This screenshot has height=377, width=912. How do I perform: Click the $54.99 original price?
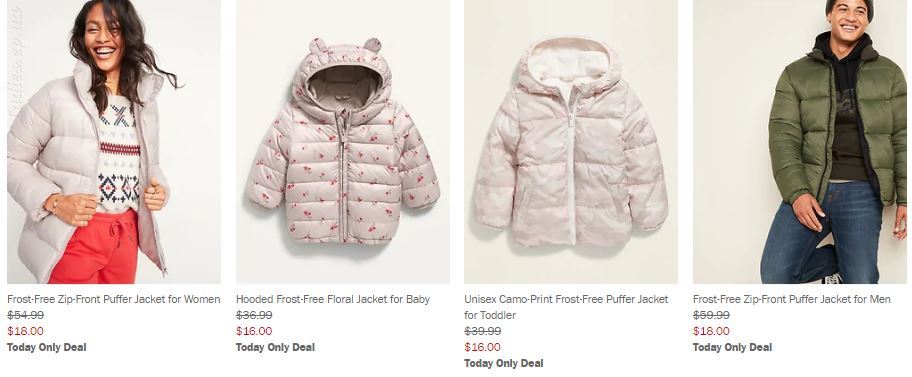point(25,315)
